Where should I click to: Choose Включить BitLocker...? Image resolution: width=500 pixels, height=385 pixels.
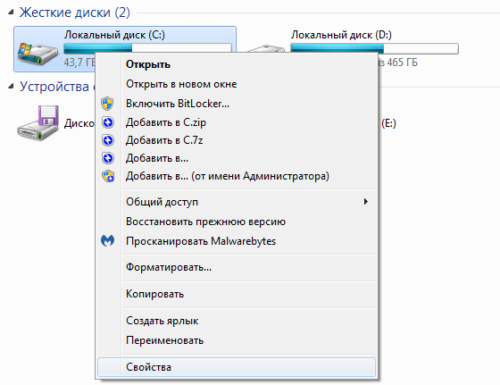coord(237,104)
